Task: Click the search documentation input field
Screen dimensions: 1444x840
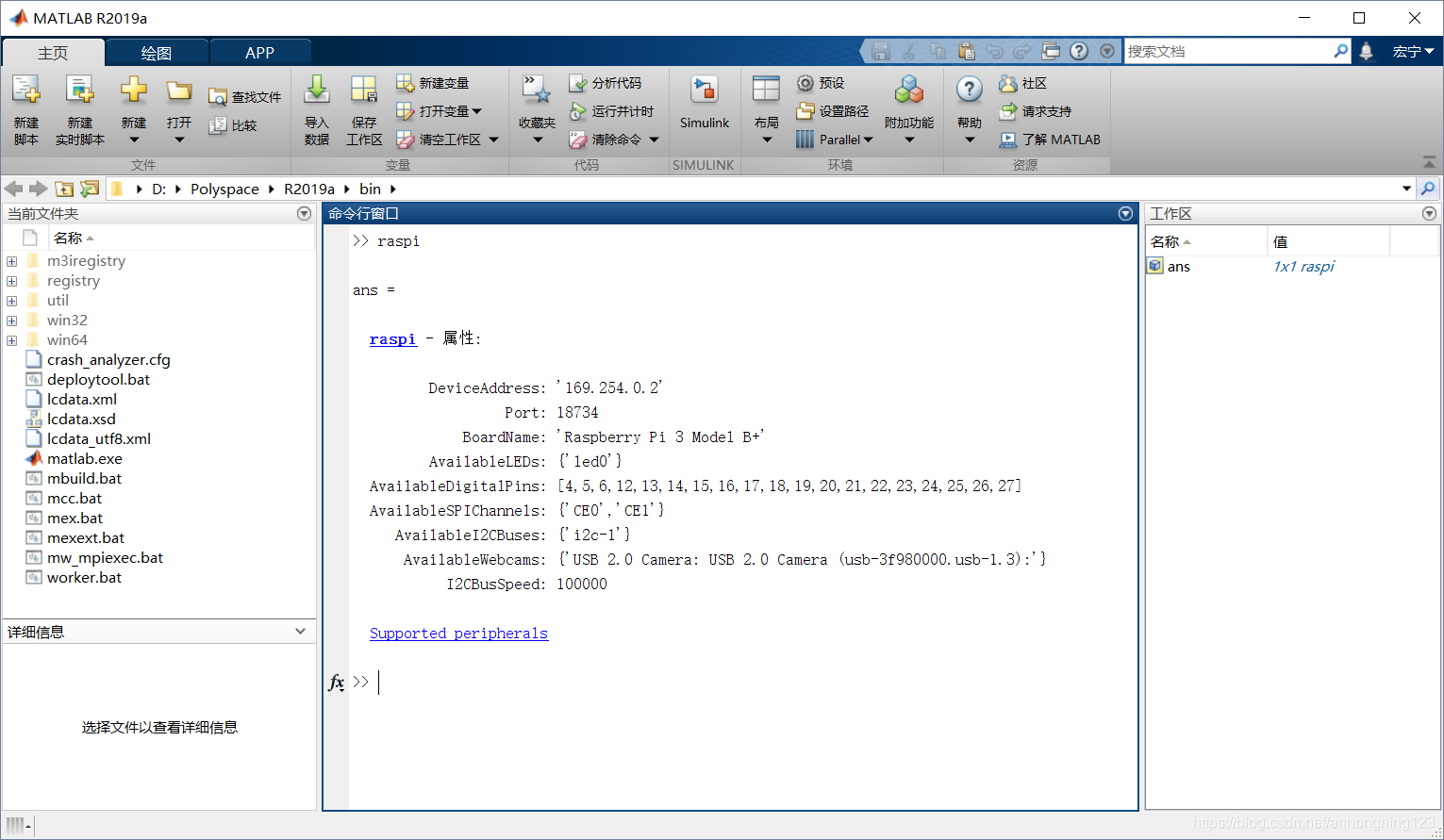Action: 1228,52
